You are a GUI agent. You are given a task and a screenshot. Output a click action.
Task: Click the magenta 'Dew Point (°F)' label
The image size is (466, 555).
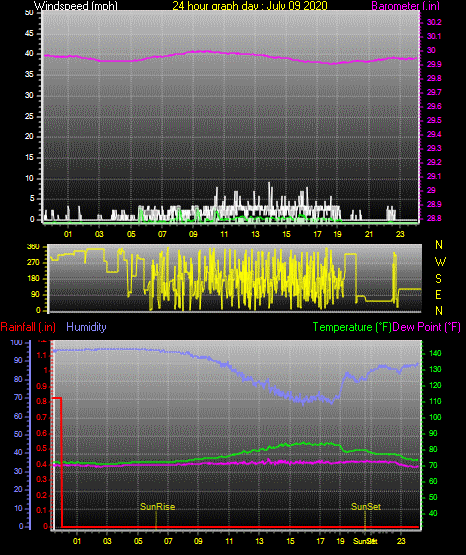427,327
